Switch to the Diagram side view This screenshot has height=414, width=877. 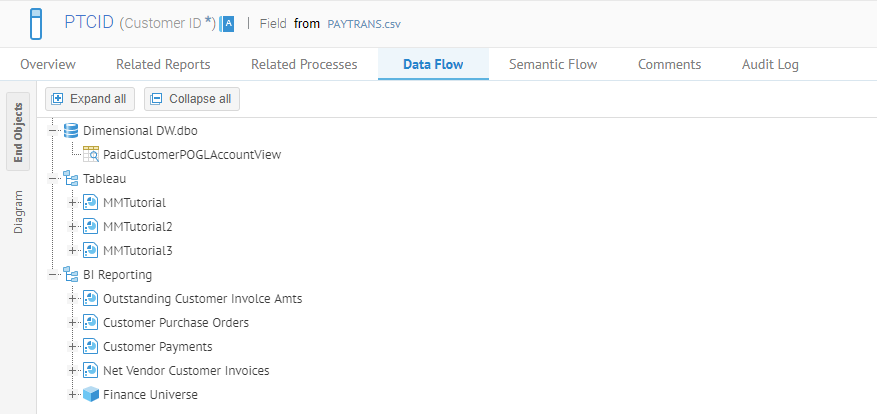(18, 213)
